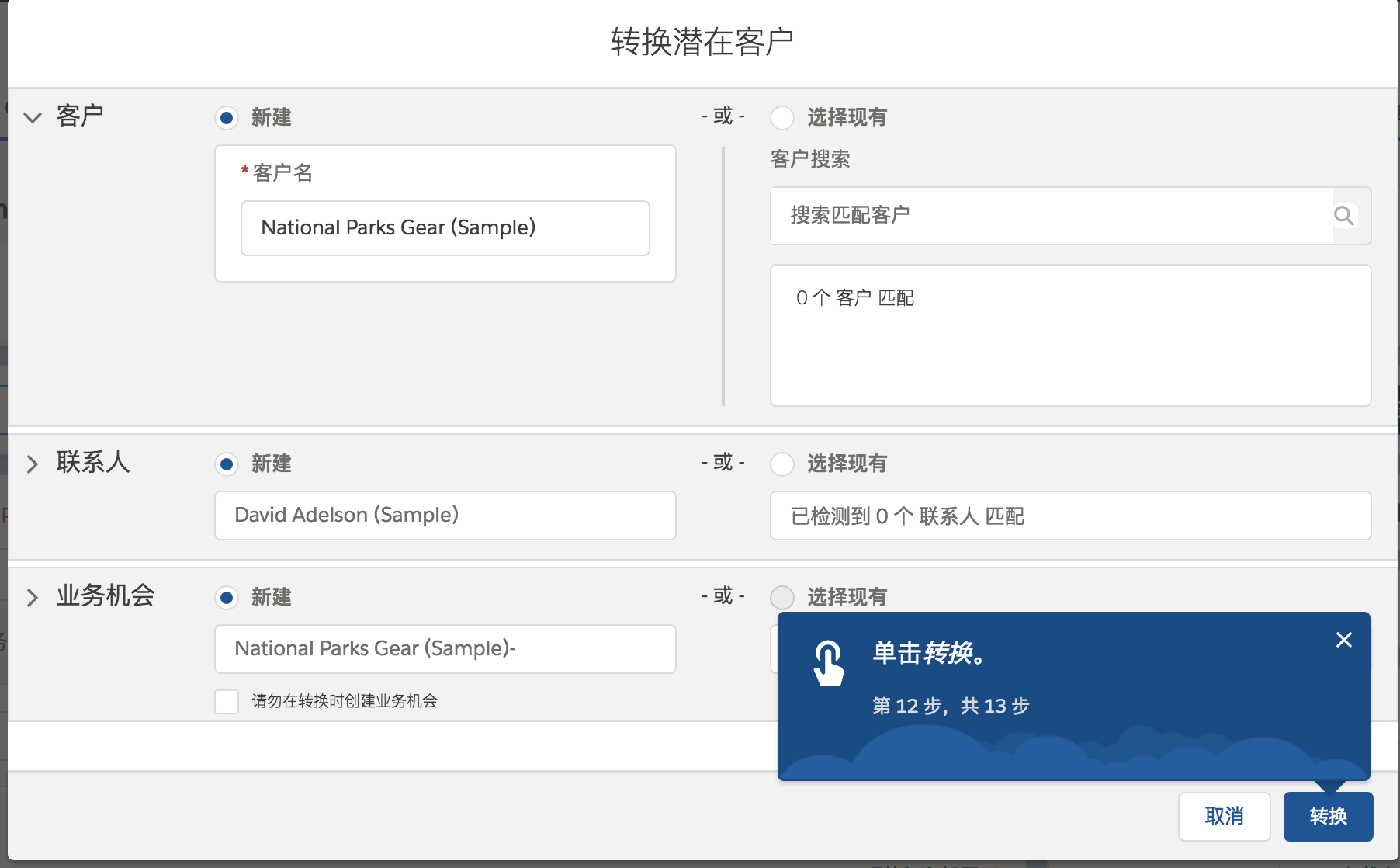This screenshot has height=868, width=1400.
Task: Expand the 联系人 section chevron
Action: 33,464
